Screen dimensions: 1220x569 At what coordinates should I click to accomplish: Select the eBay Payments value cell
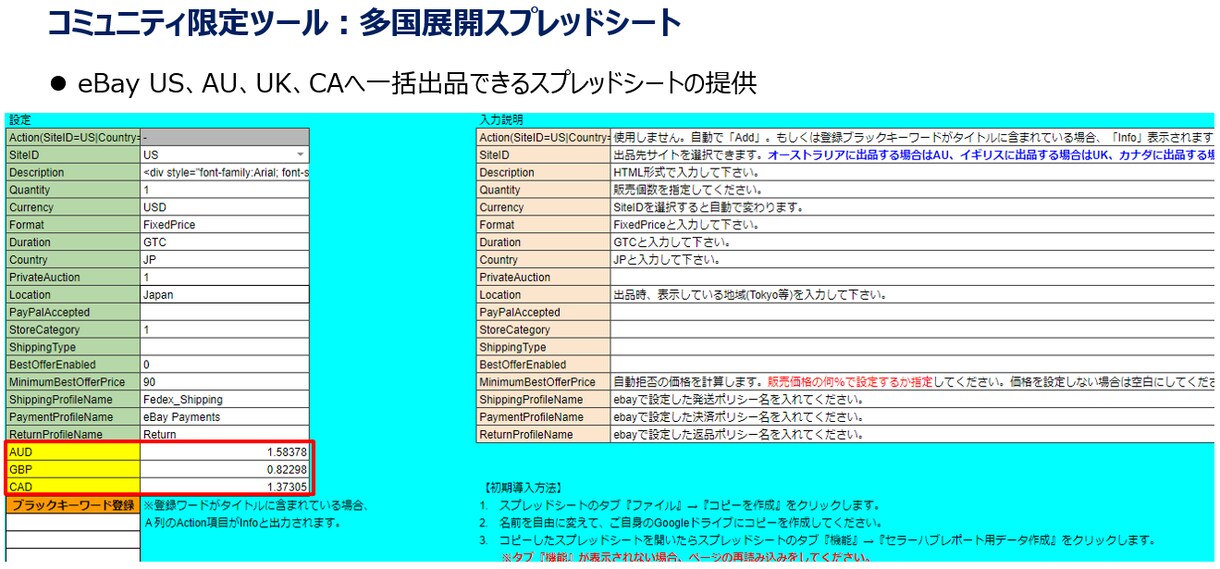[x=225, y=417]
